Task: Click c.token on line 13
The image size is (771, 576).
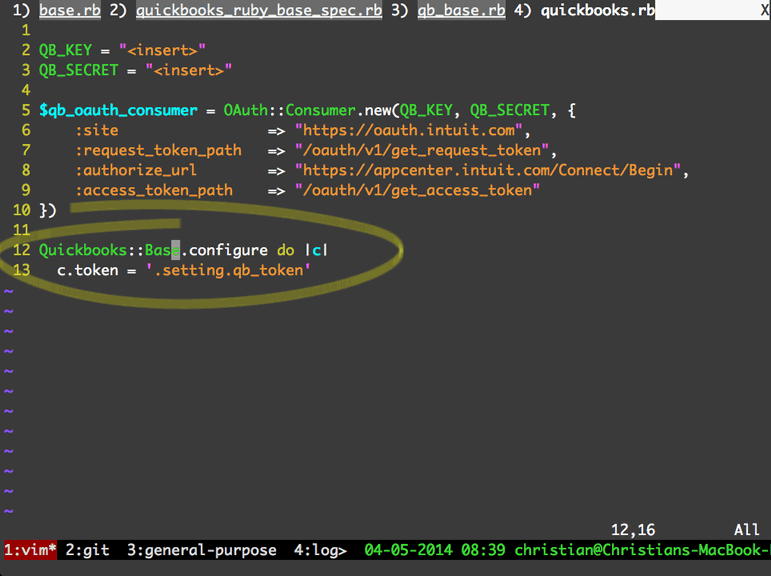Action: (x=88, y=271)
